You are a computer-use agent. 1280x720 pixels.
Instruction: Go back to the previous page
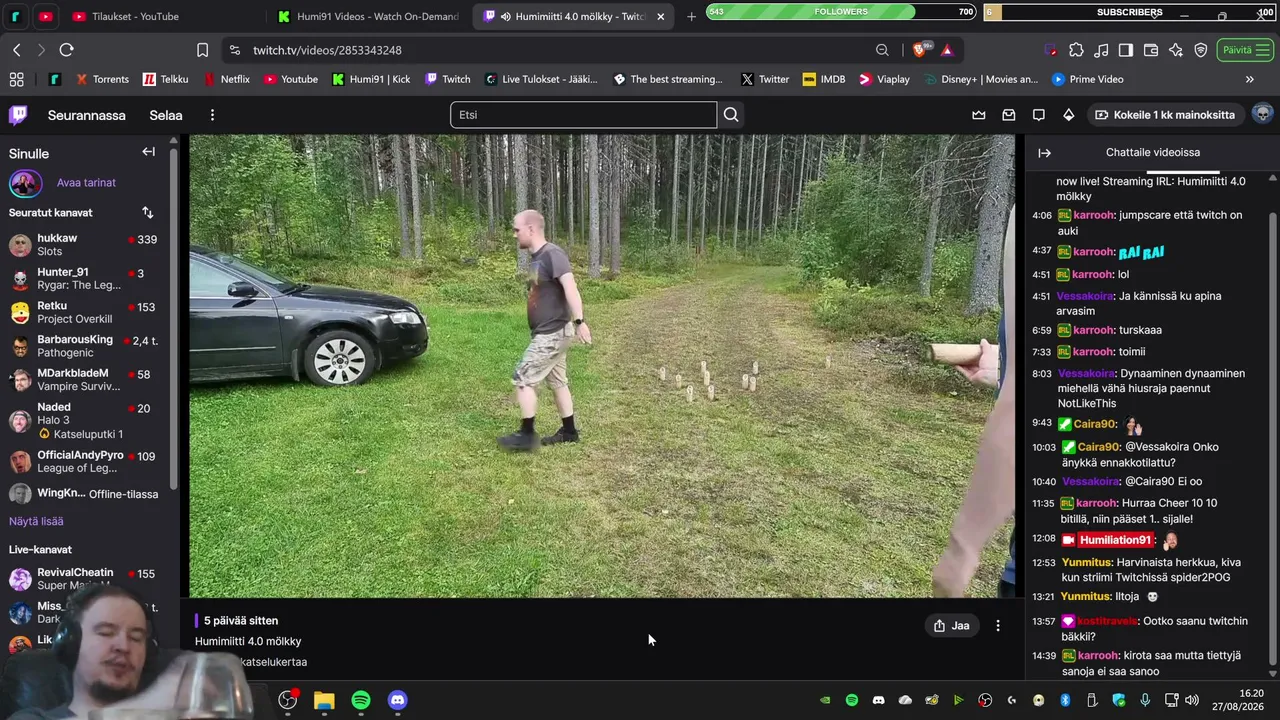(17, 50)
